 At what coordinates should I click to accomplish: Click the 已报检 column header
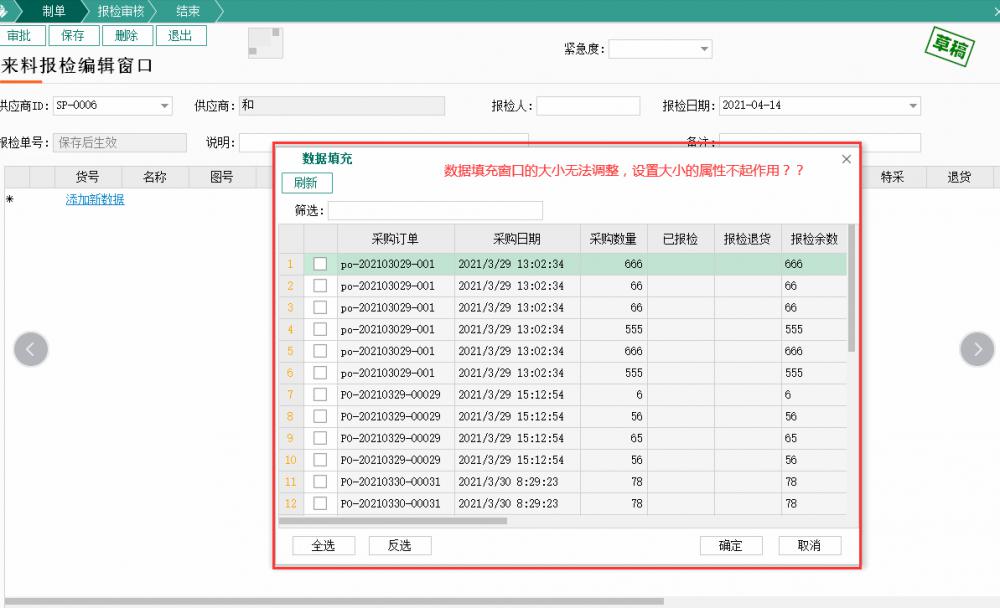(x=680, y=239)
